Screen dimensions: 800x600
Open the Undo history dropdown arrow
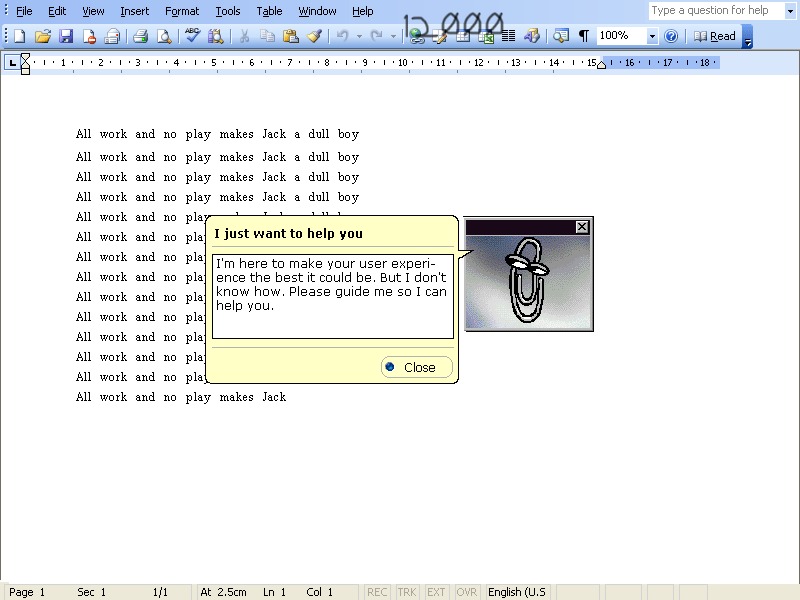(x=359, y=36)
